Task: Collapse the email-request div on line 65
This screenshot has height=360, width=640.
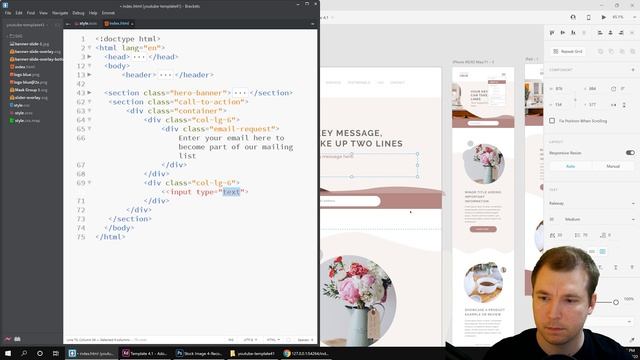Action: coord(89,129)
